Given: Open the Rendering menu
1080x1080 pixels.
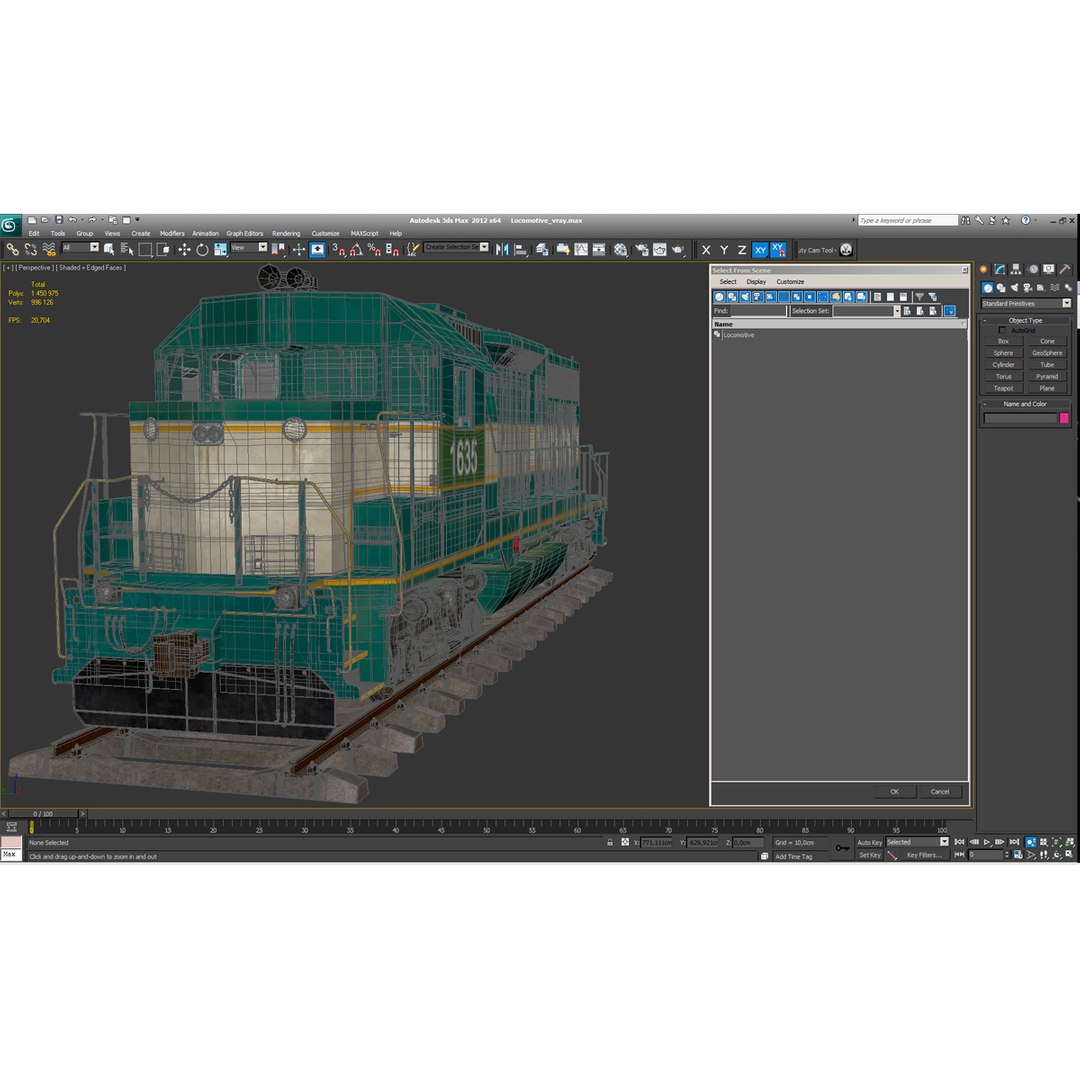Looking at the screenshot, I should (286, 233).
